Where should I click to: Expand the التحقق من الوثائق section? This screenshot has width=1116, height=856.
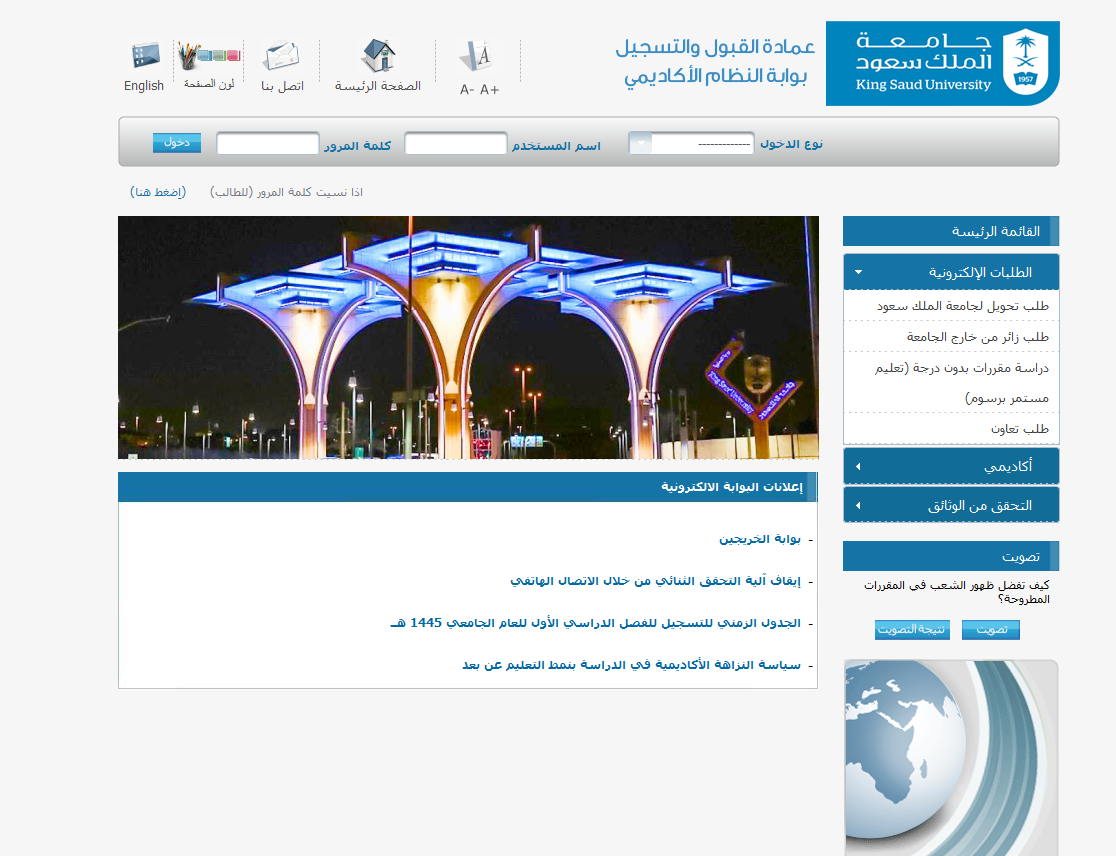click(x=950, y=505)
